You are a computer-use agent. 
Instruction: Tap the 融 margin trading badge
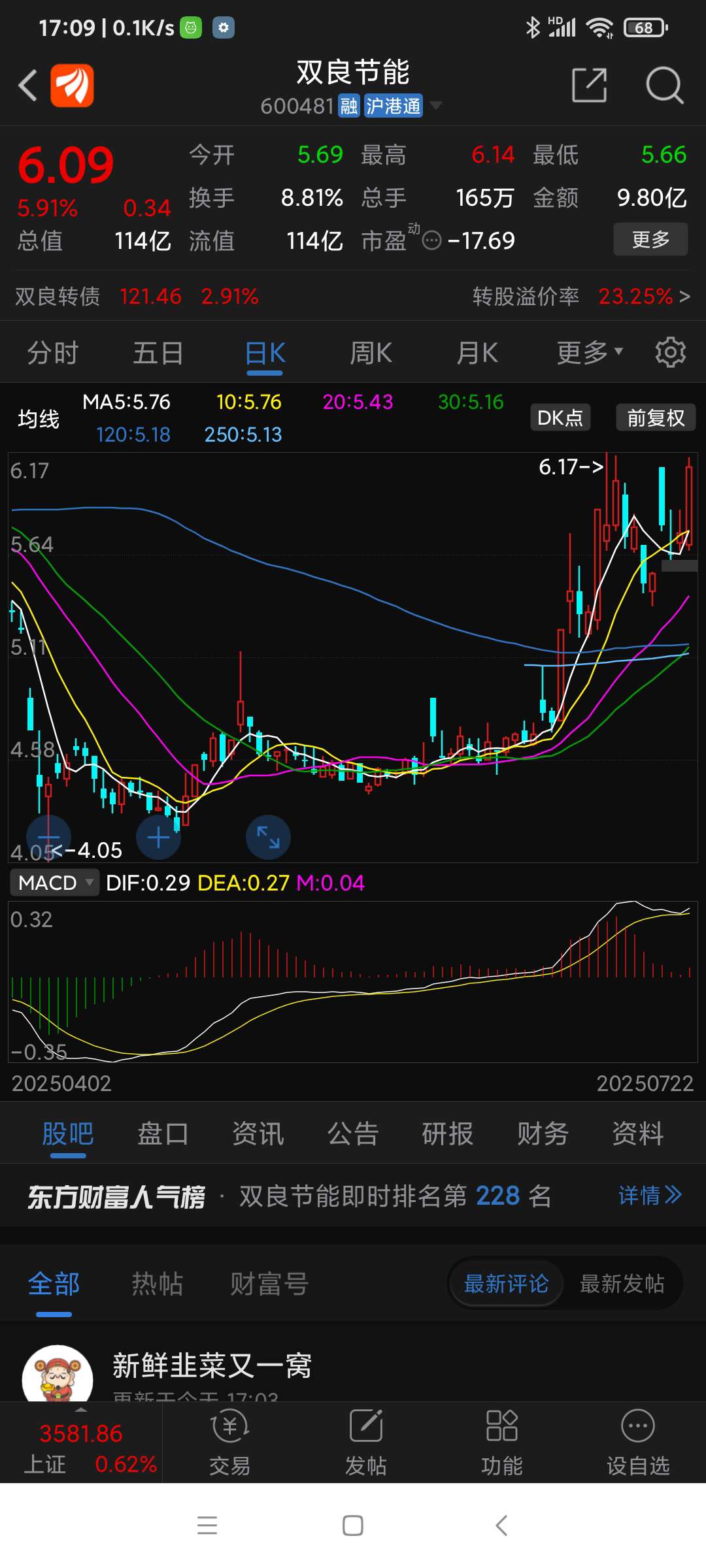349,105
